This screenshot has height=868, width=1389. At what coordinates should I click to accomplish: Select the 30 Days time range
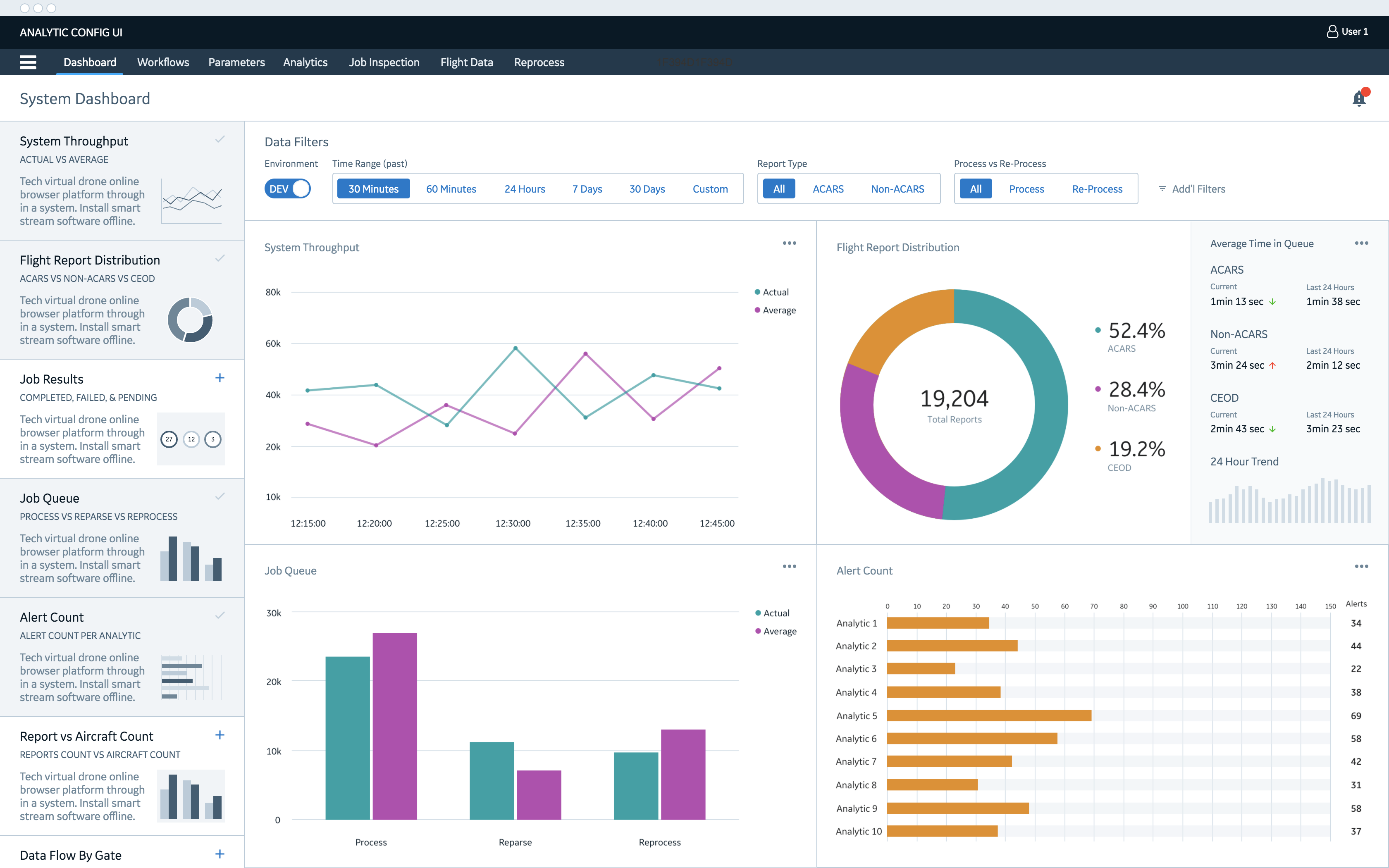(x=647, y=189)
